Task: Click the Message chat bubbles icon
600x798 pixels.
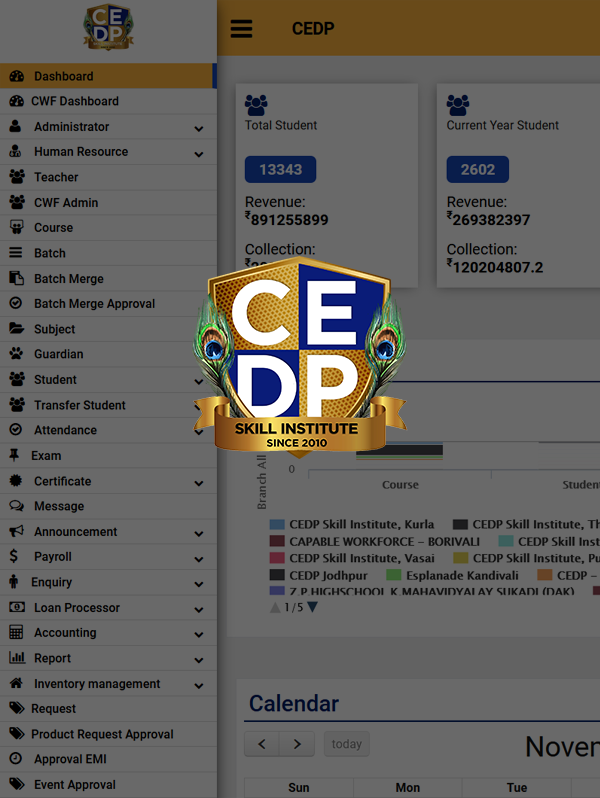Action: tap(16, 506)
